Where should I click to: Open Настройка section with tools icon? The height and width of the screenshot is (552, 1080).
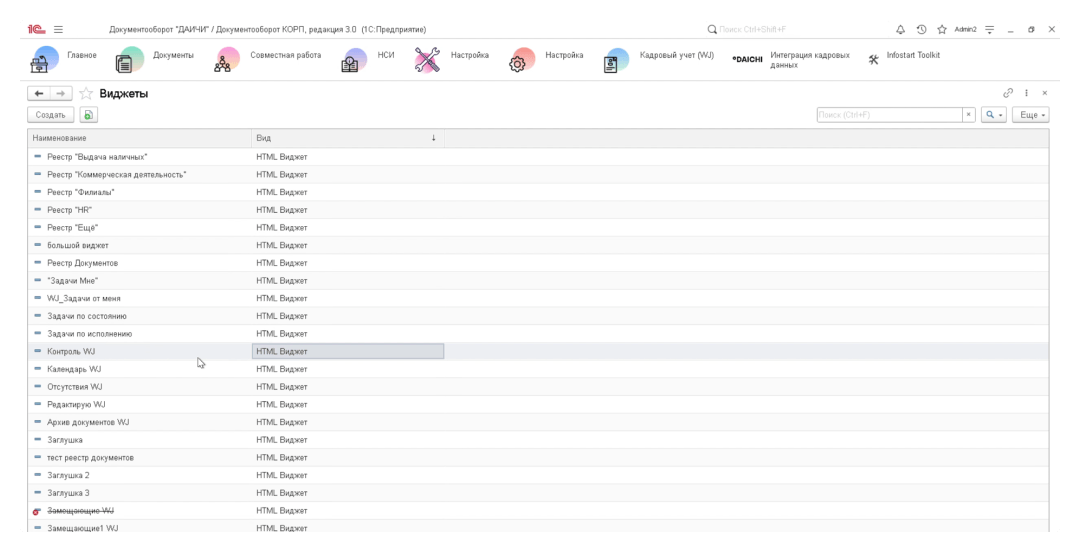[428, 60]
